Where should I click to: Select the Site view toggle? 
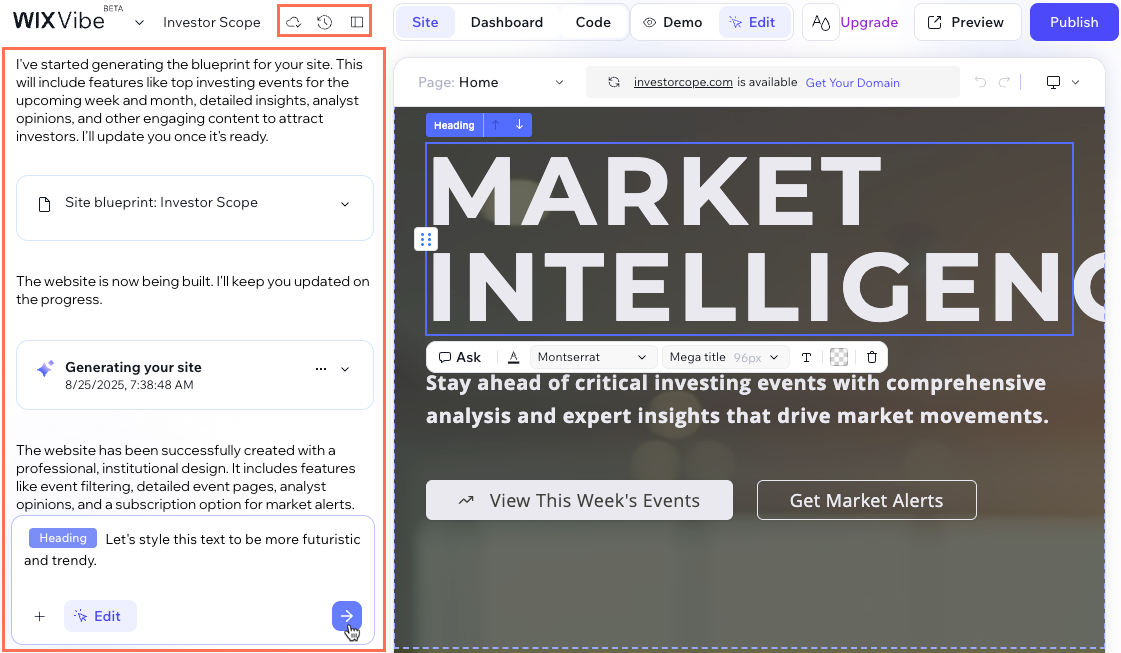[x=424, y=21]
